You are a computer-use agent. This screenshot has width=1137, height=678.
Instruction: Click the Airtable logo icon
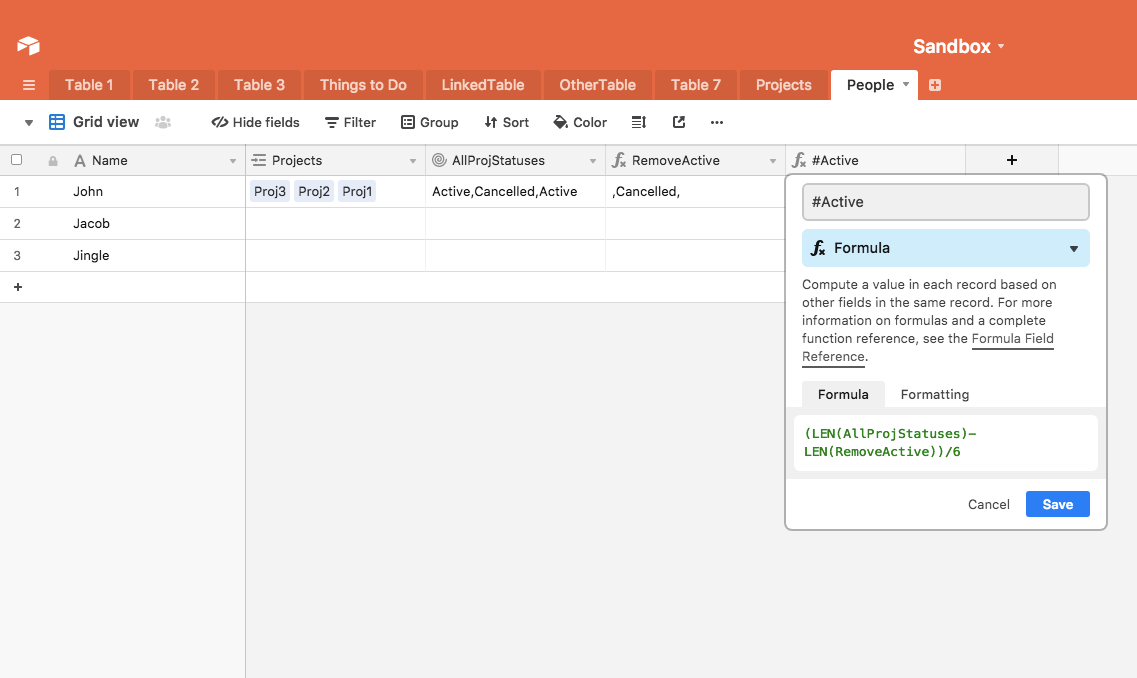28,46
